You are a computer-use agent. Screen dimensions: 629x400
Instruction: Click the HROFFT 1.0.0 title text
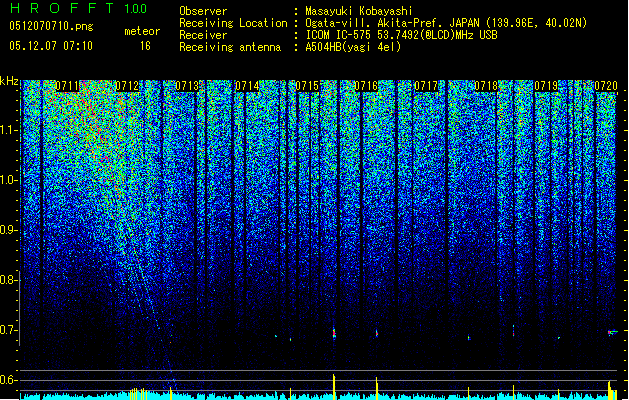click(x=79, y=8)
